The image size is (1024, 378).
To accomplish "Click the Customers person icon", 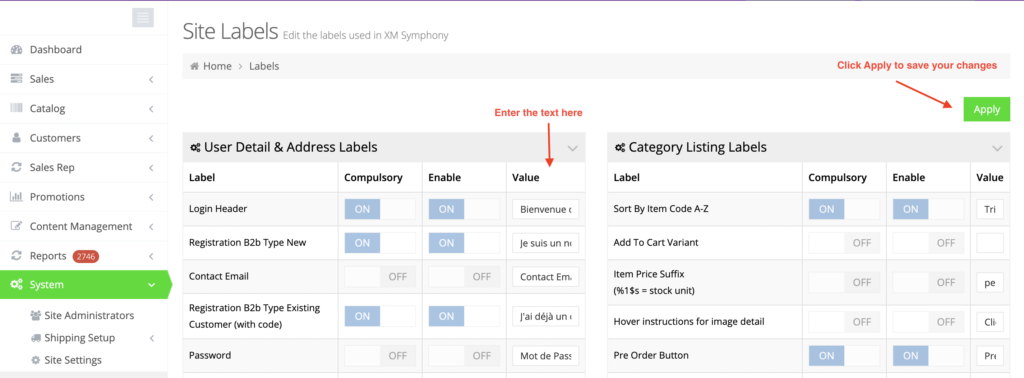I will pyautogui.click(x=17, y=138).
